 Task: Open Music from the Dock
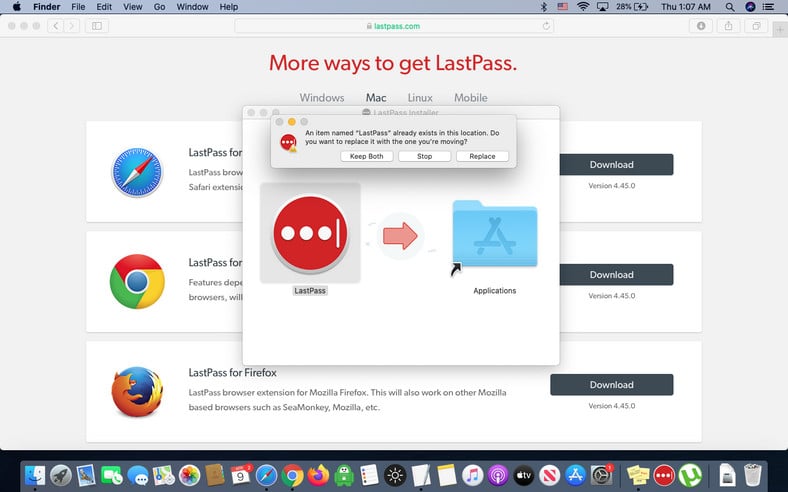[472, 475]
